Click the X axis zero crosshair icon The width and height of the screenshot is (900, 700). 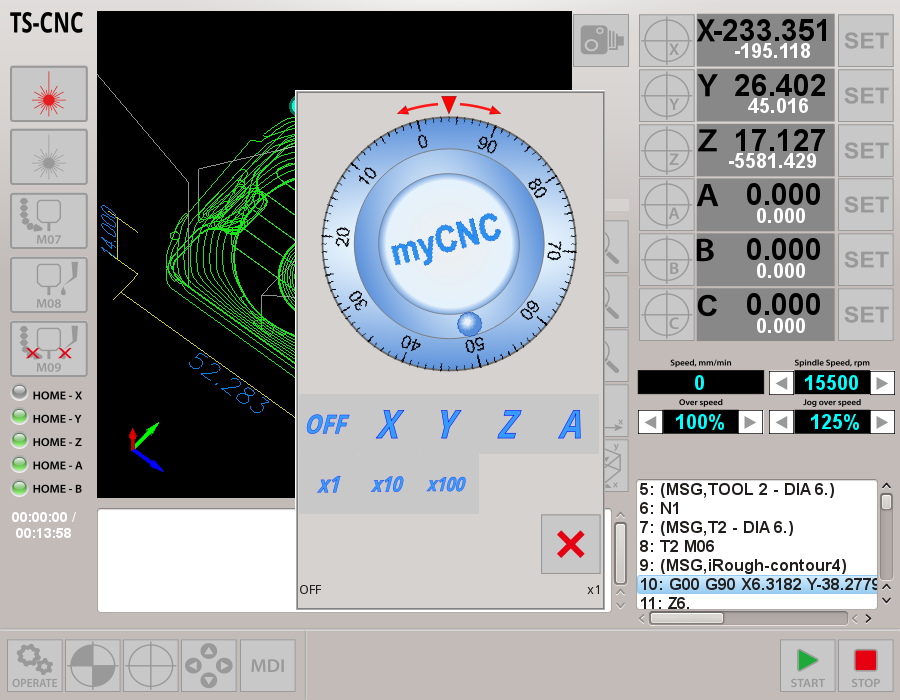[x=666, y=41]
